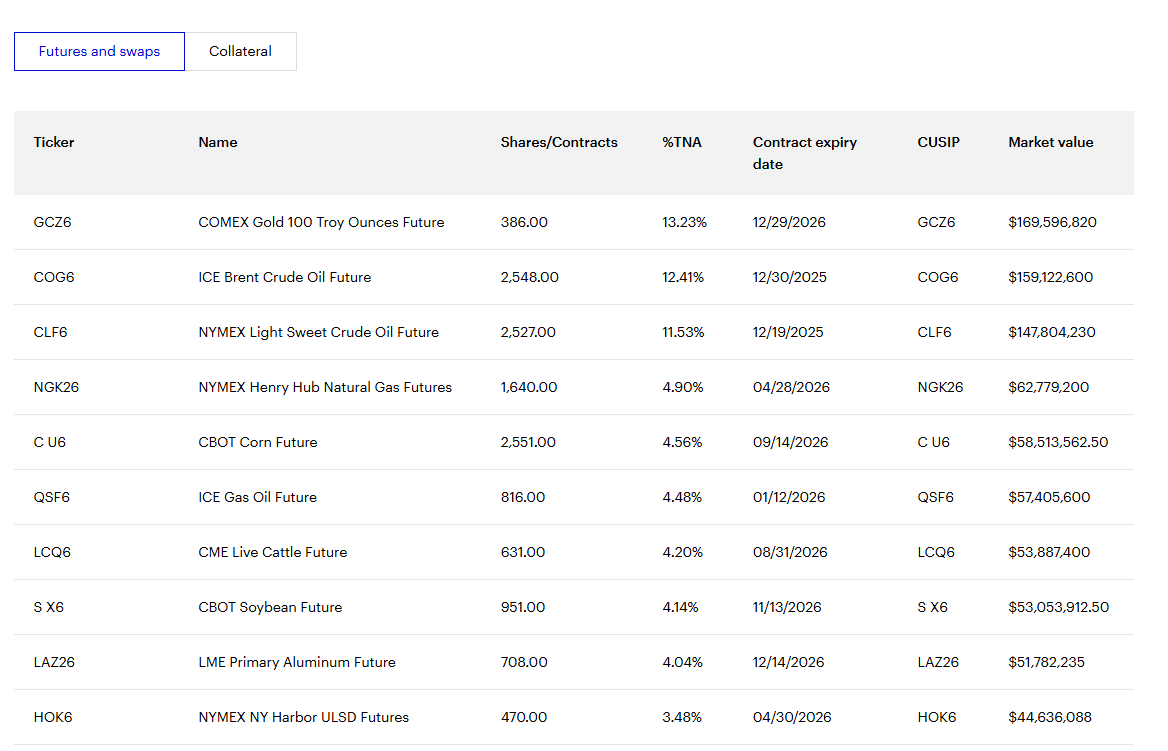The height and width of the screenshot is (751, 1168).
Task: Click contracts value 2,548.00
Action: pos(530,277)
